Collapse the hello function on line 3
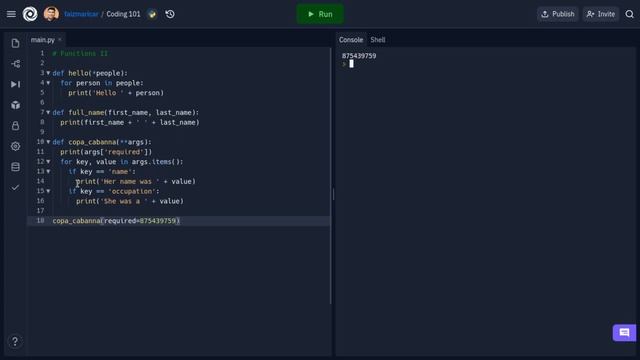 click(x=48, y=73)
